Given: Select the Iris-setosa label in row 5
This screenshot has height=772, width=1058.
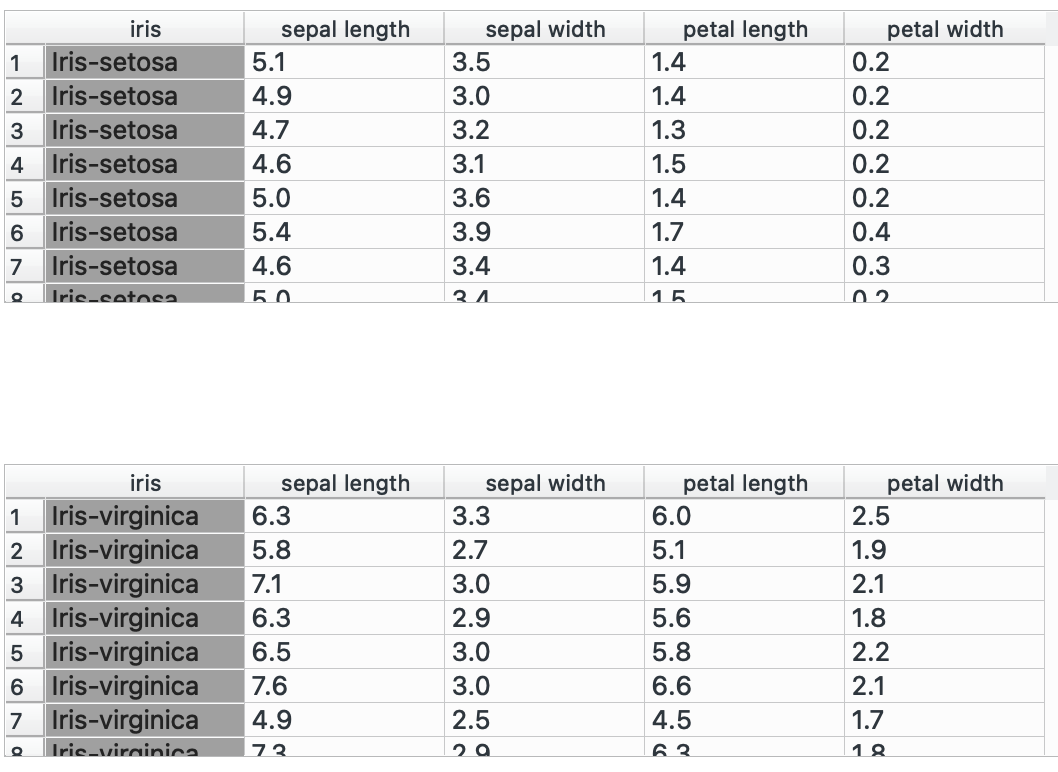Looking at the screenshot, I should pos(145,199).
